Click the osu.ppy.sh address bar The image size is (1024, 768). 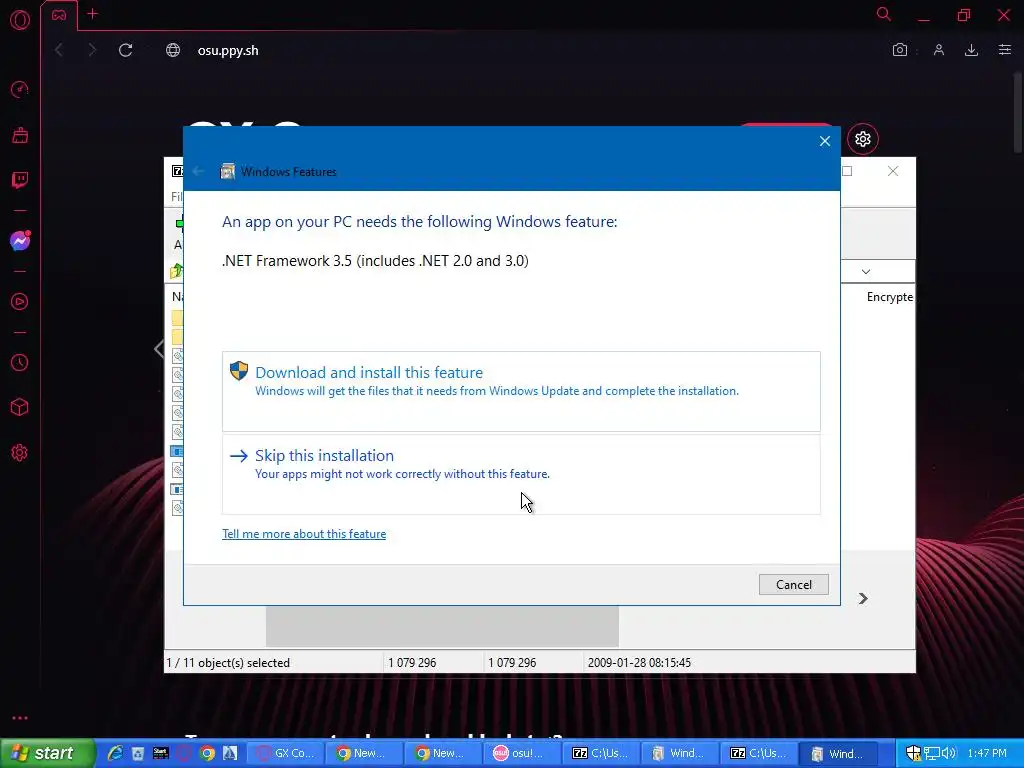coord(228,50)
